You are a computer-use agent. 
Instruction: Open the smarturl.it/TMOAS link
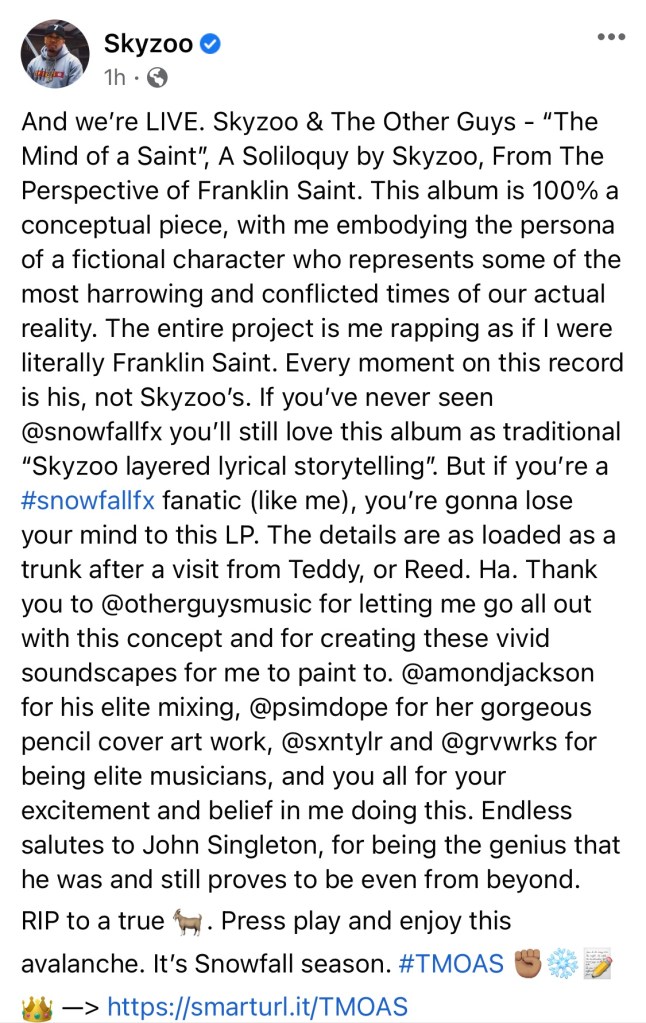point(257,1005)
